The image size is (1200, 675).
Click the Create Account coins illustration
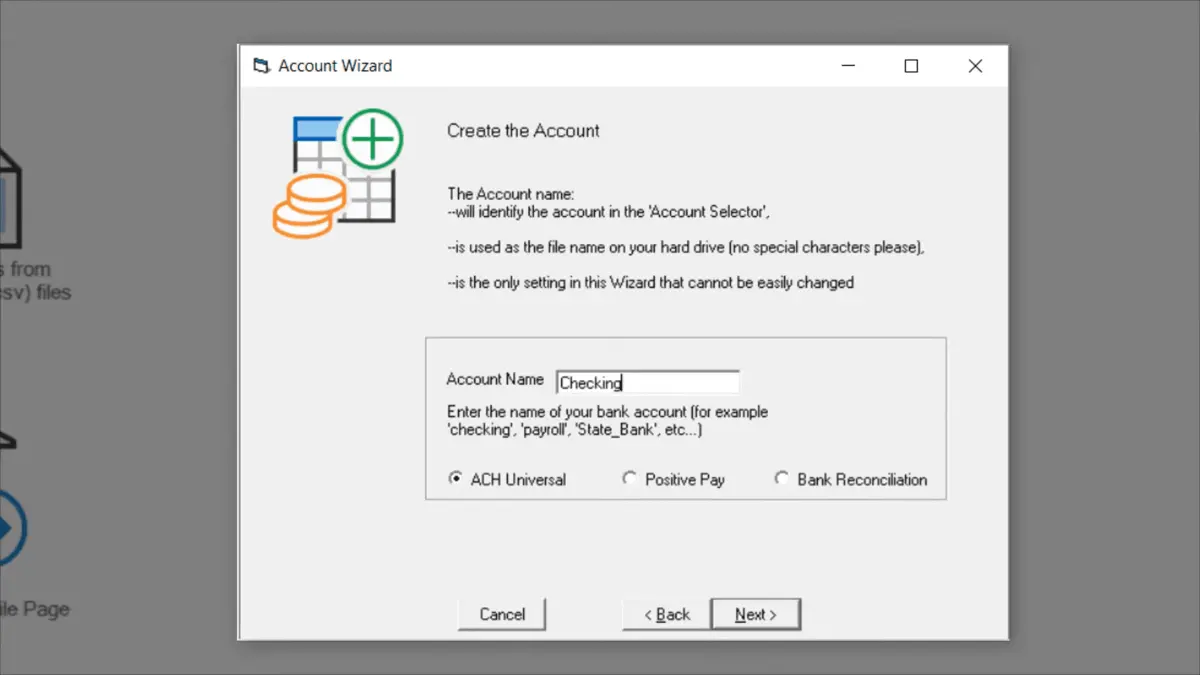(338, 174)
